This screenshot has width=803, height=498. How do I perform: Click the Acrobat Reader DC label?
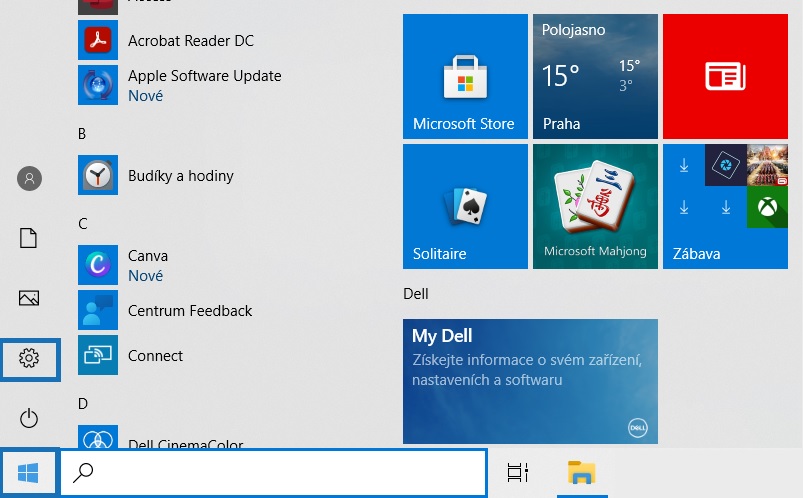191,40
